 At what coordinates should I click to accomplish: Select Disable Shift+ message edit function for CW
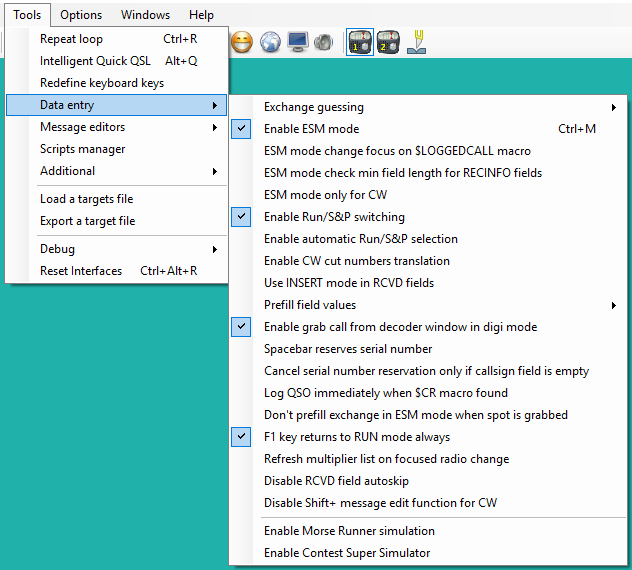pos(428,503)
